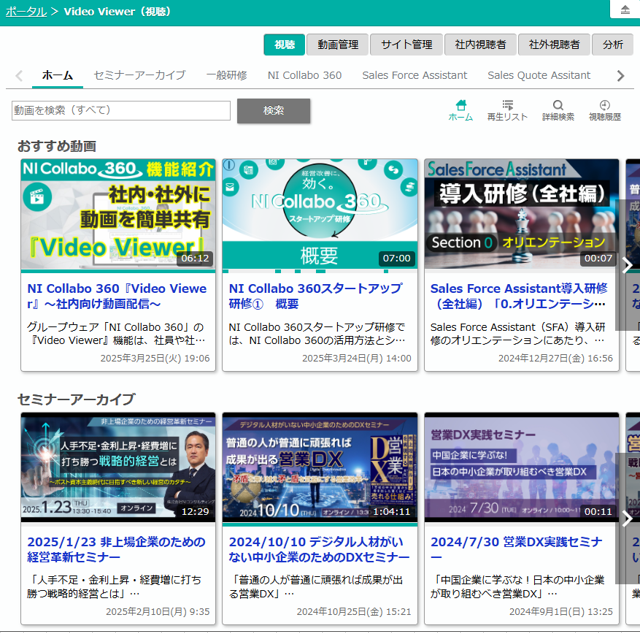Switch to the ホーム tab
This screenshot has height=633, width=640.
58,76
